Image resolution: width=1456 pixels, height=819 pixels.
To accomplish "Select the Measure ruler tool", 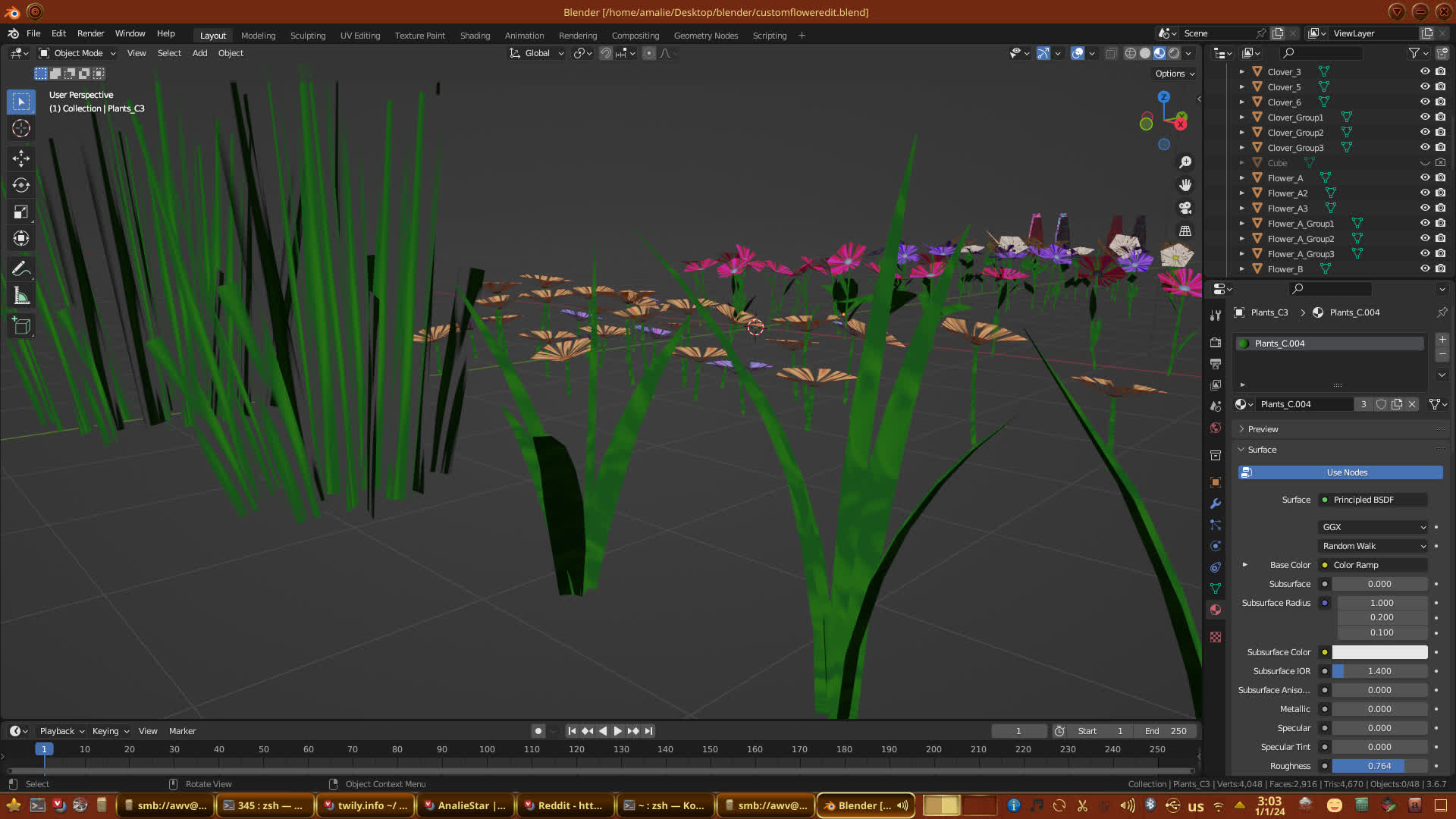I will pyautogui.click(x=21, y=297).
